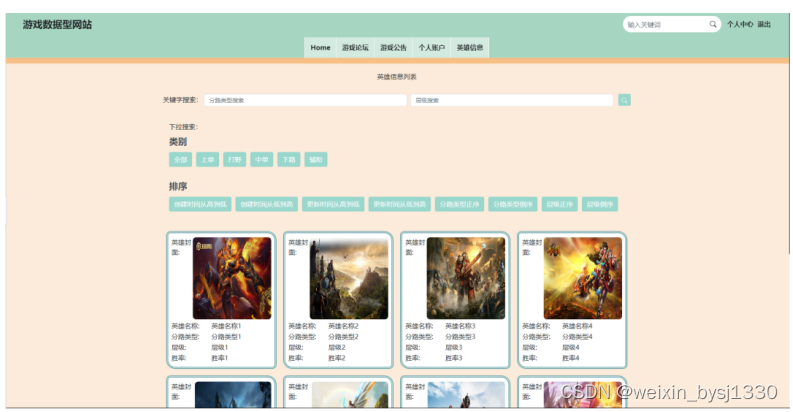The width and height of the screenshot is (793, 412).
Task: Click the 胜率2 value
Action: 337,358
